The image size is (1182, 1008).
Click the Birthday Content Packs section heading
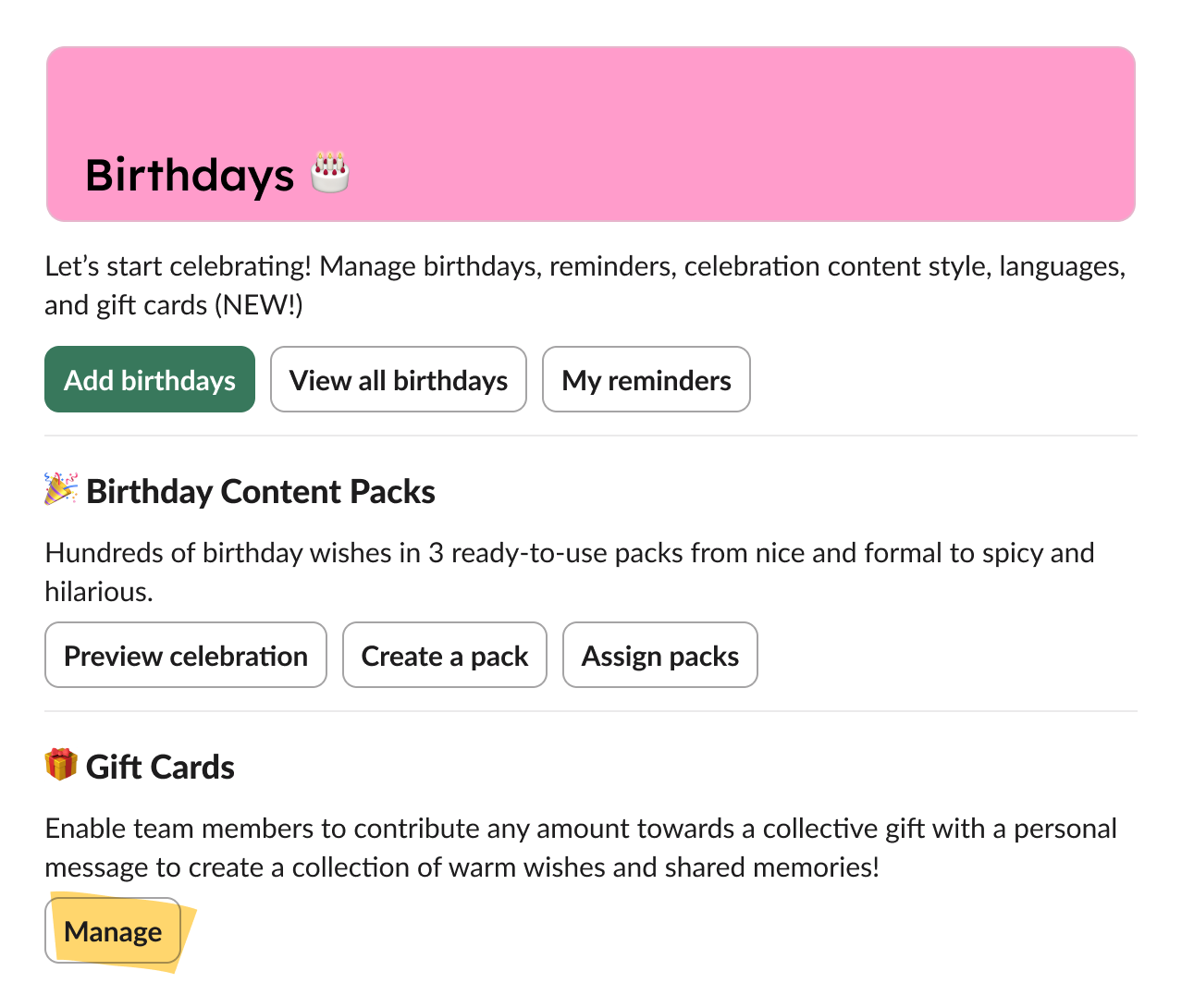260,491
